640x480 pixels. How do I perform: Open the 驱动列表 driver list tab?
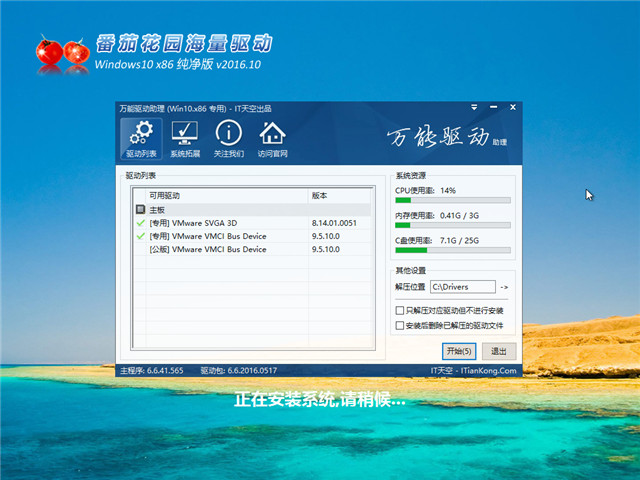141,139
